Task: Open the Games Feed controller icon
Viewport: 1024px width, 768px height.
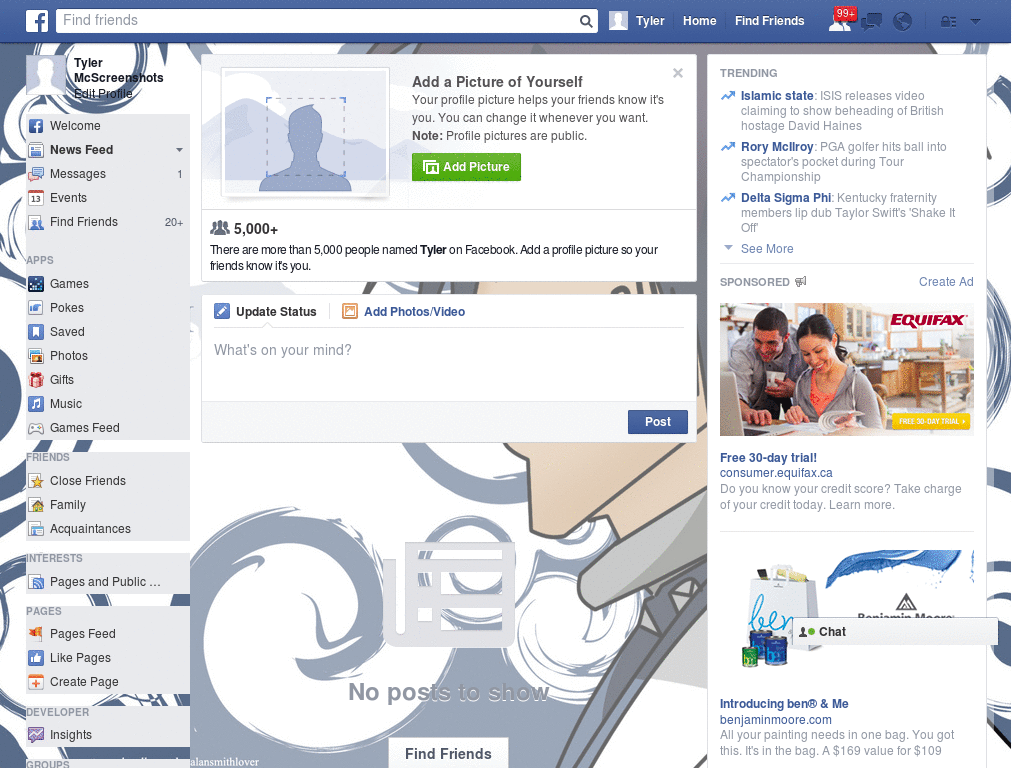Action: [x=36, y=428]
